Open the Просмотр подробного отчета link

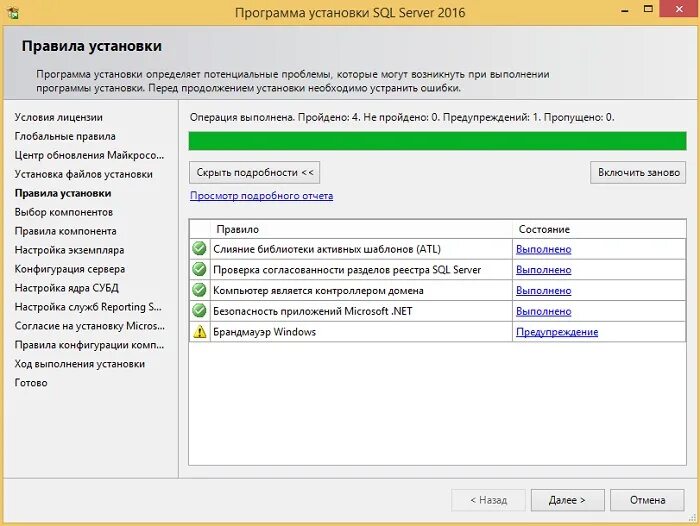[x=262, y=196]
